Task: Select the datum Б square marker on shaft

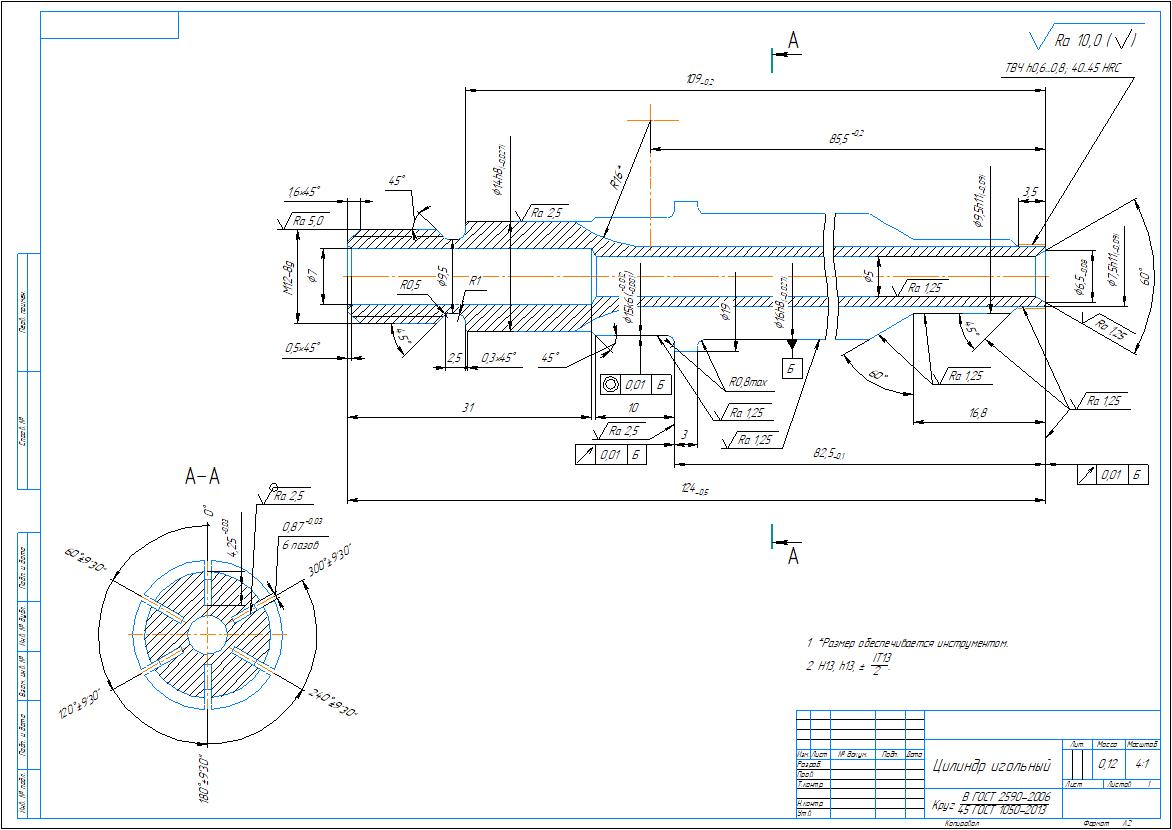Action: [x=791, y=369]
